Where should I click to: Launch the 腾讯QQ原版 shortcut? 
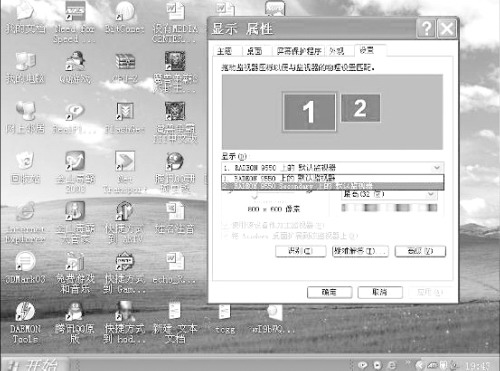click(x=75, y=322)
